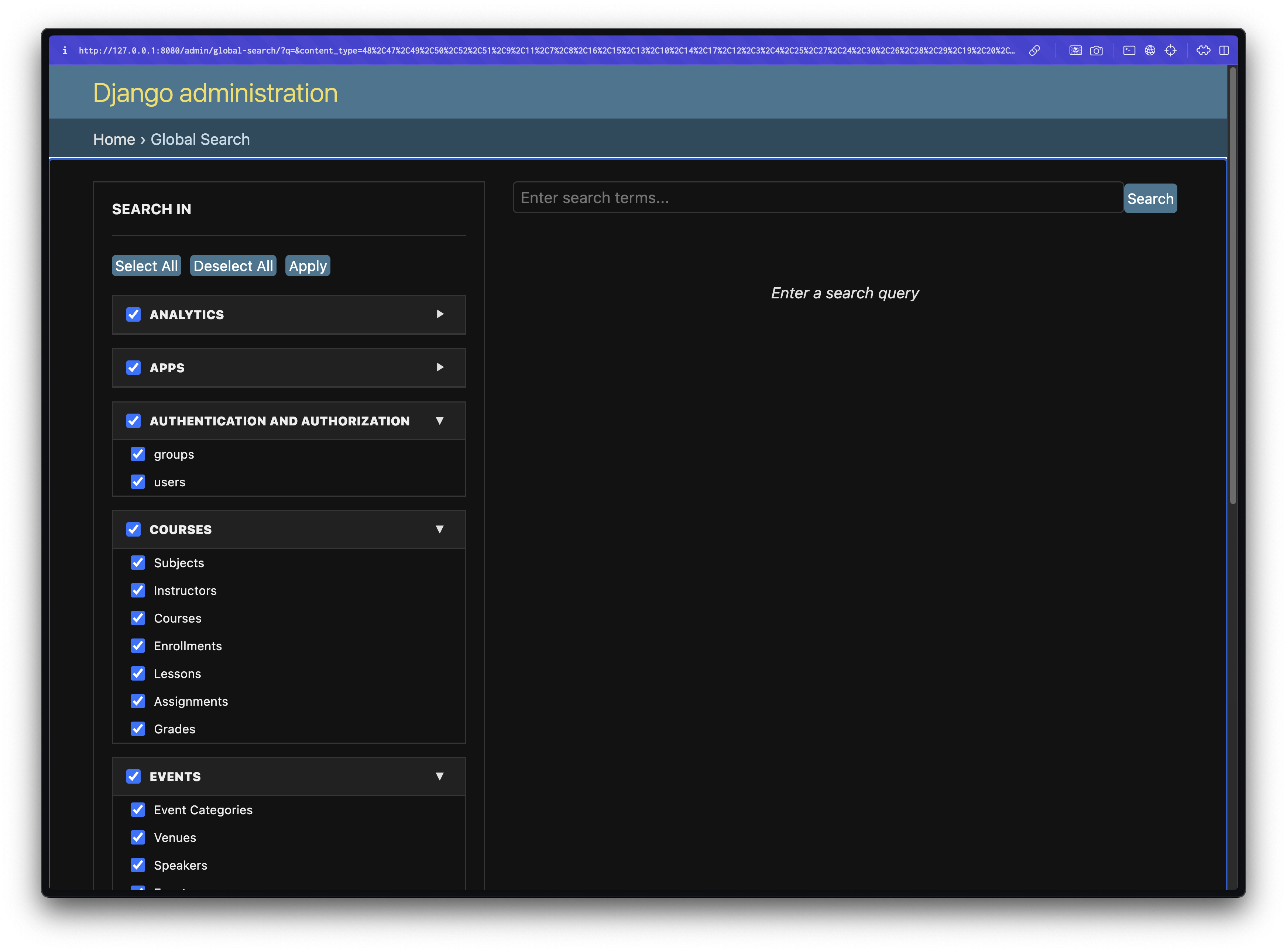
Task: Click the EVENTS section heading text
Action: 175,777
